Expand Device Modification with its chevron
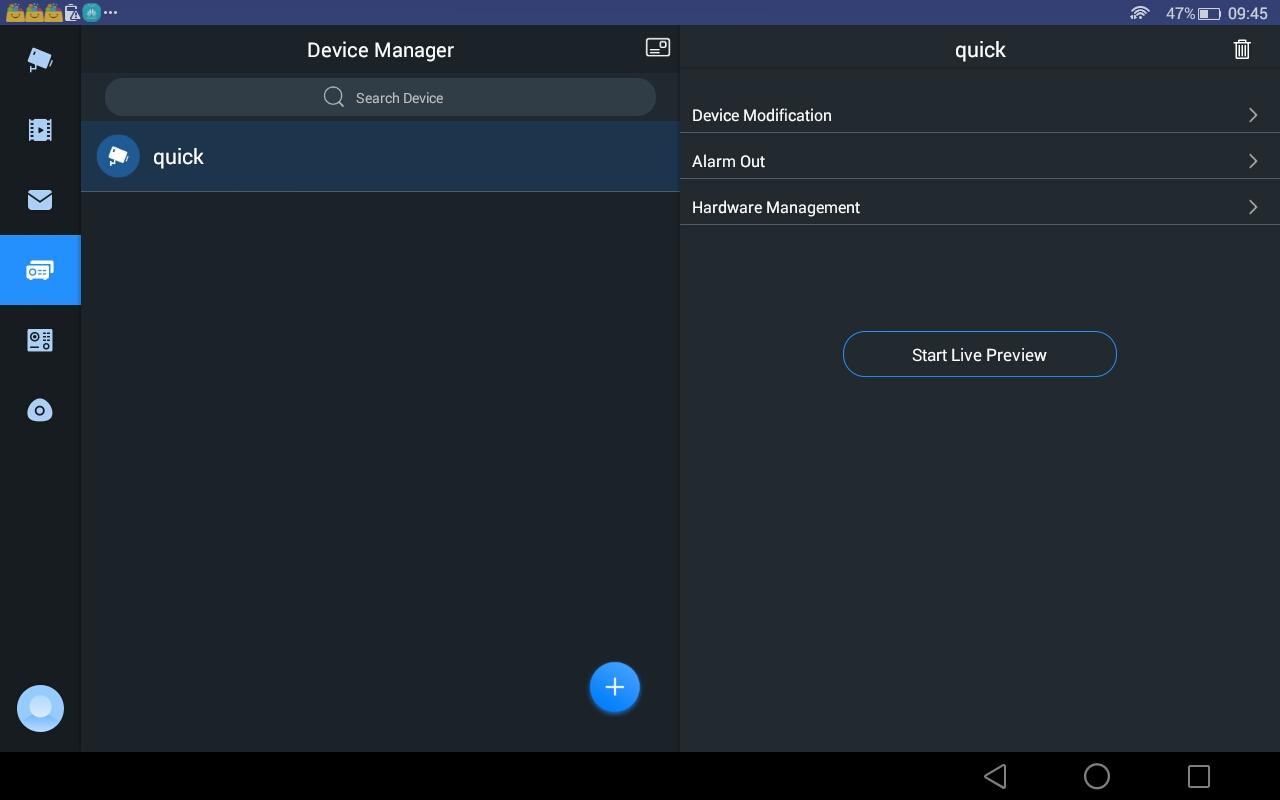 click(x=1253, y=115)
